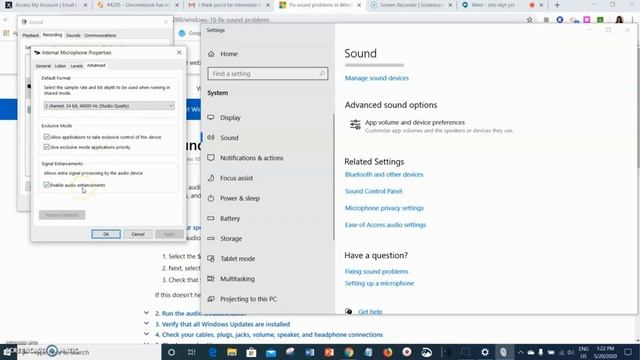
Task: Click Cancel in Microphone Properties
Action: [x=138, y=234]
